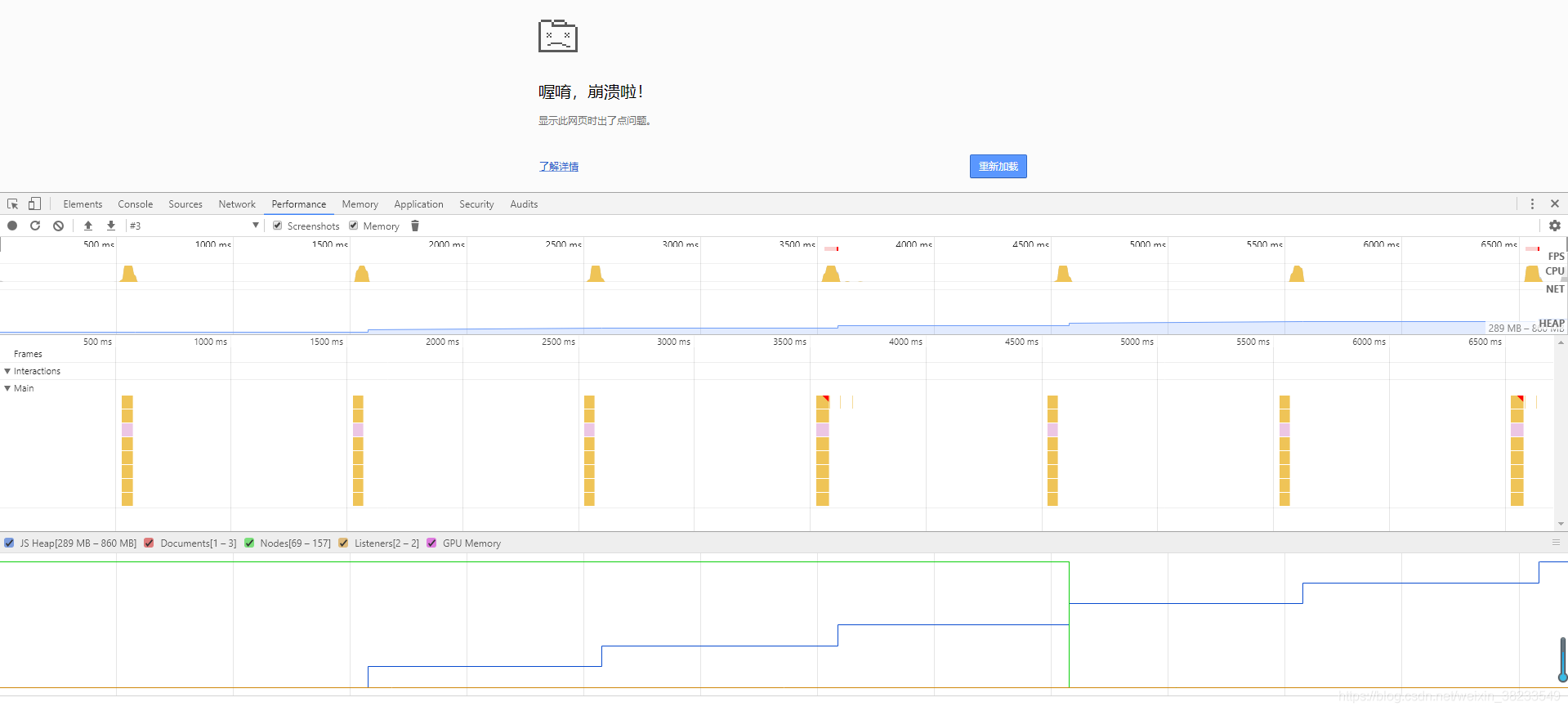
Task: Load a profile with the upload arrow
Action: point(88,226)
